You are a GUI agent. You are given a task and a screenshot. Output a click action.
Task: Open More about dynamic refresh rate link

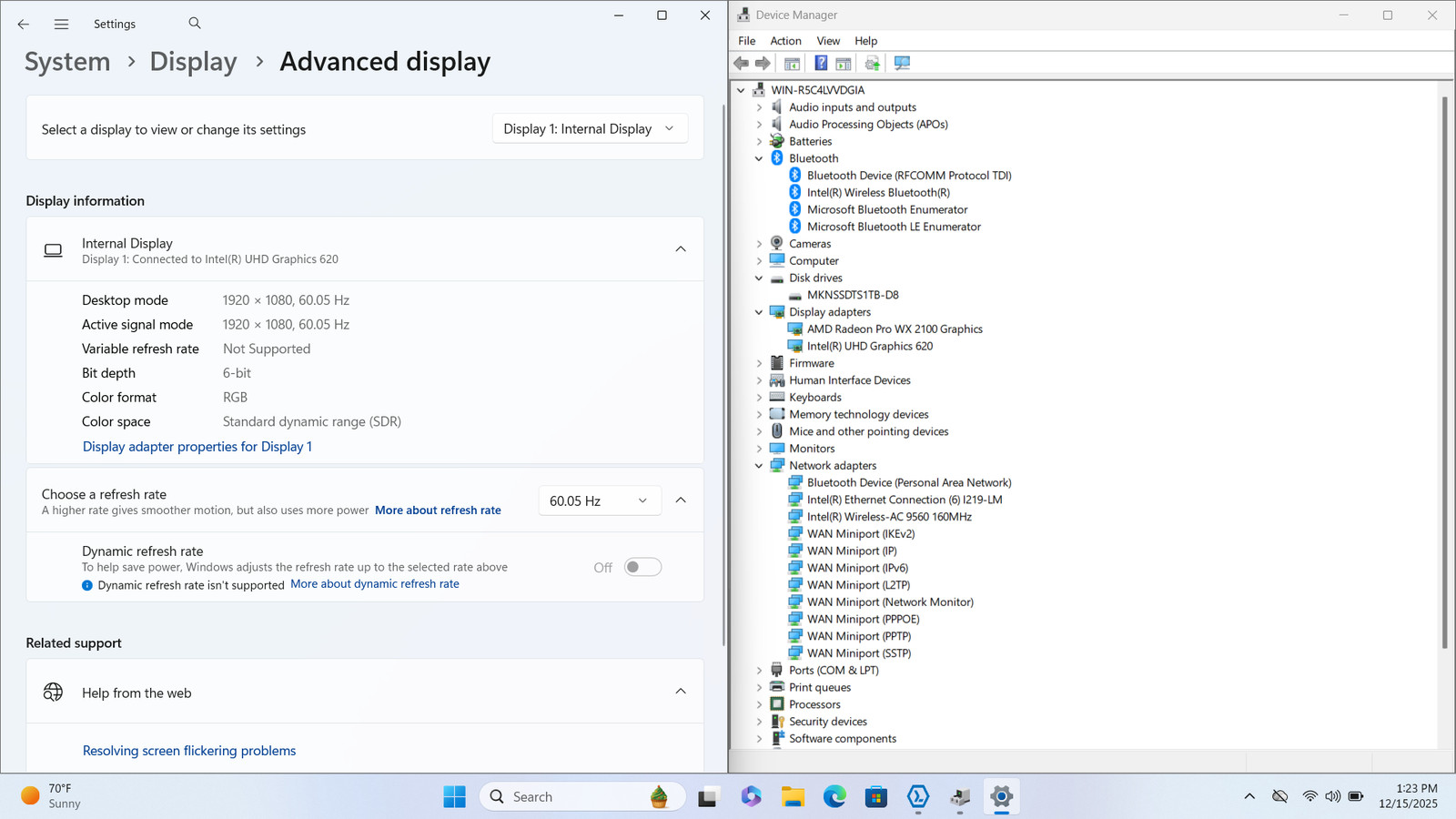(375, 584)
